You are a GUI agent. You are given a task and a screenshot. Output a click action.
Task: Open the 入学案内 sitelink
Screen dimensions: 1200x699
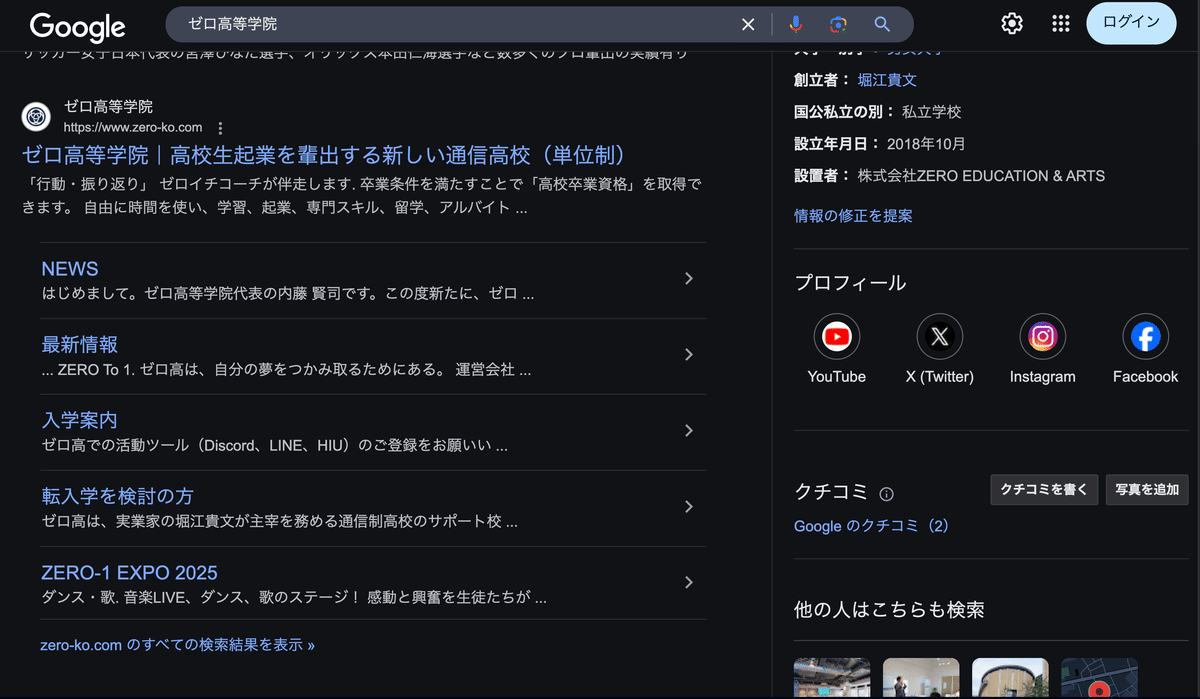pyautogui.click(x=80, y=421)
